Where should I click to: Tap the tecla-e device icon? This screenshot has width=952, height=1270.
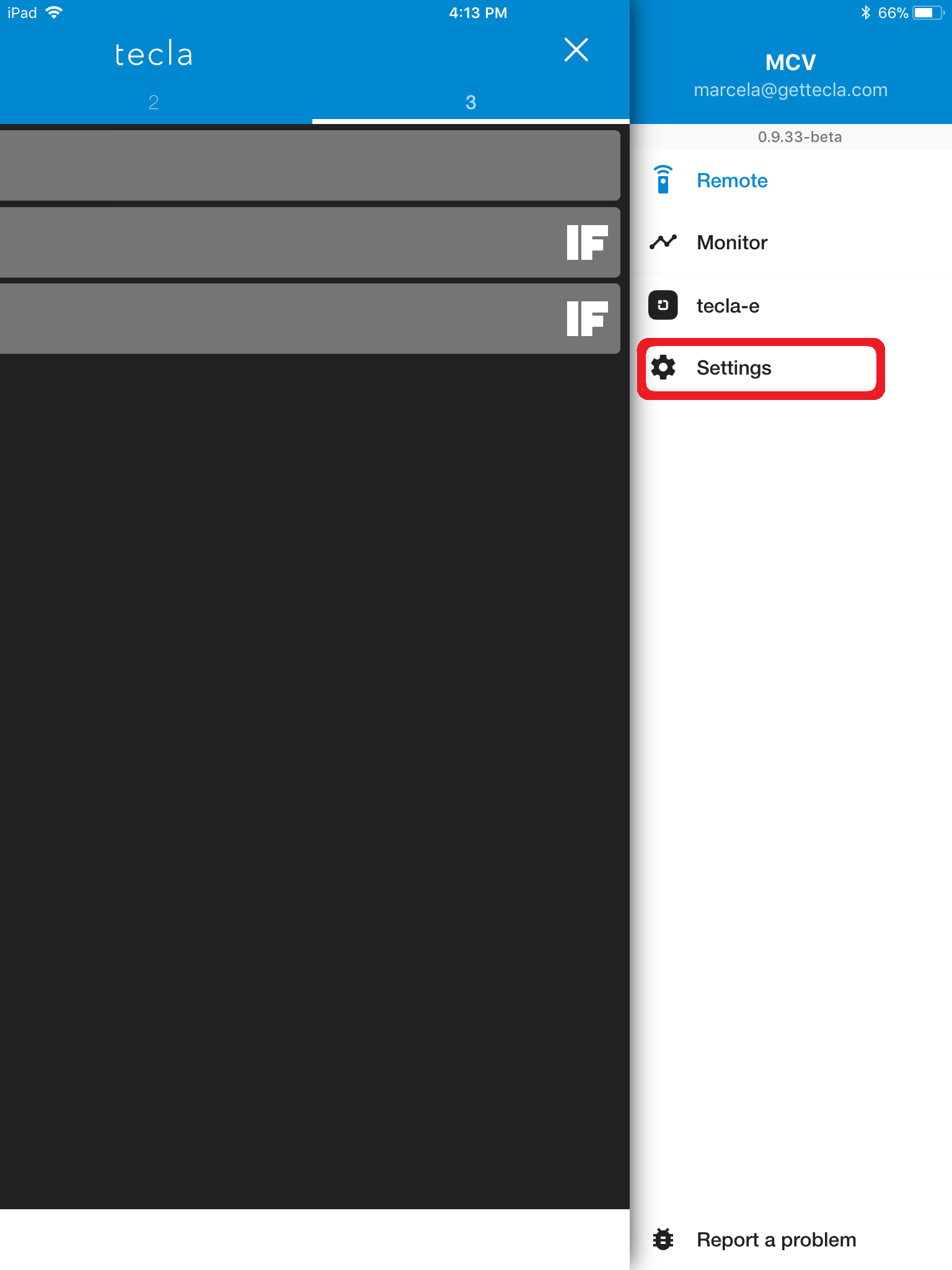(x=663, y=305)
